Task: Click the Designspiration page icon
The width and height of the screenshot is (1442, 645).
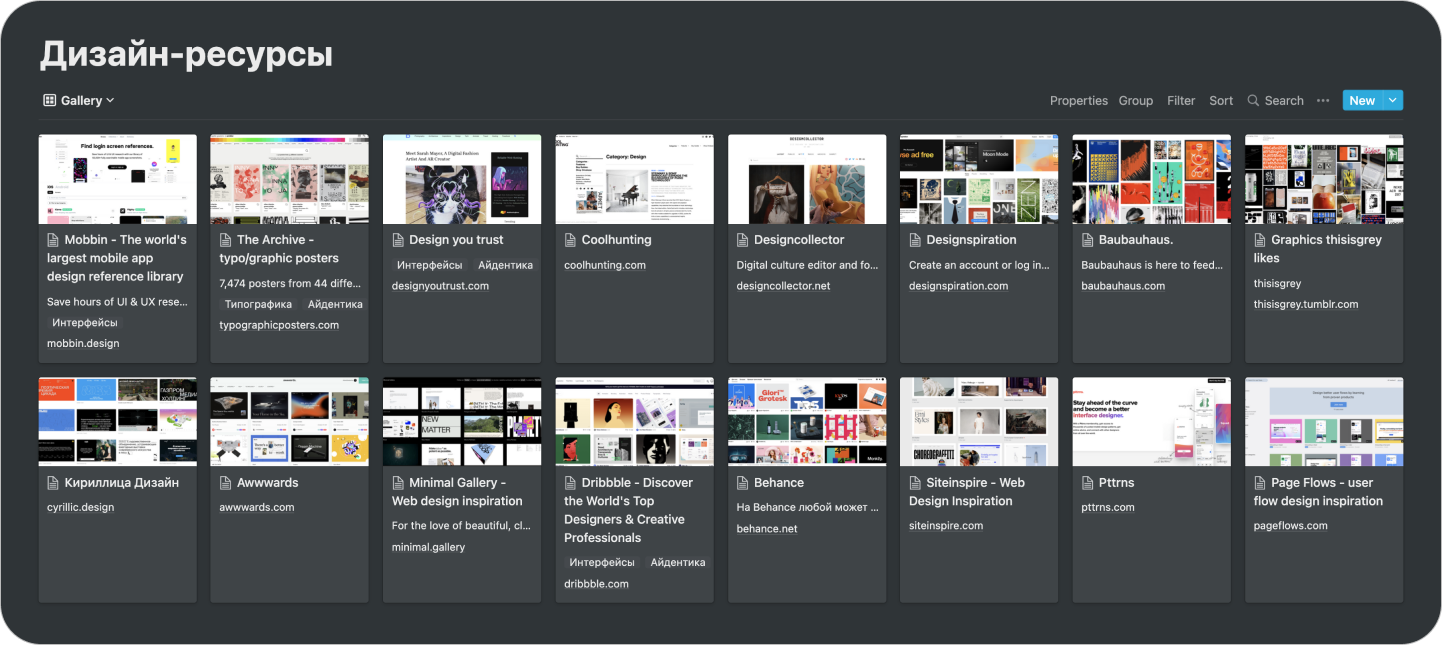Action: pyautogui.click(x=916, y=240)
